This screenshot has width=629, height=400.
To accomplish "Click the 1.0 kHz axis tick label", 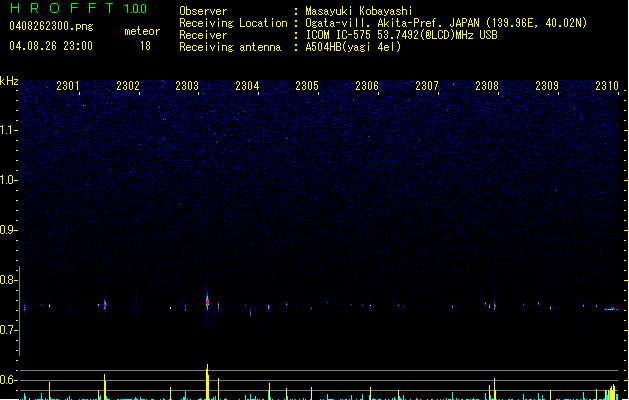I will point(8,180).
